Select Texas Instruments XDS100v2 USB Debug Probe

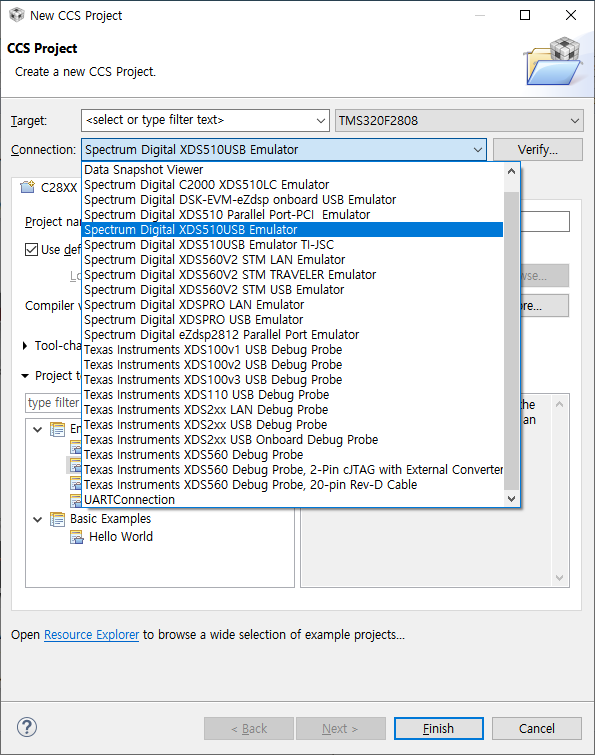[x=293, y=364]
